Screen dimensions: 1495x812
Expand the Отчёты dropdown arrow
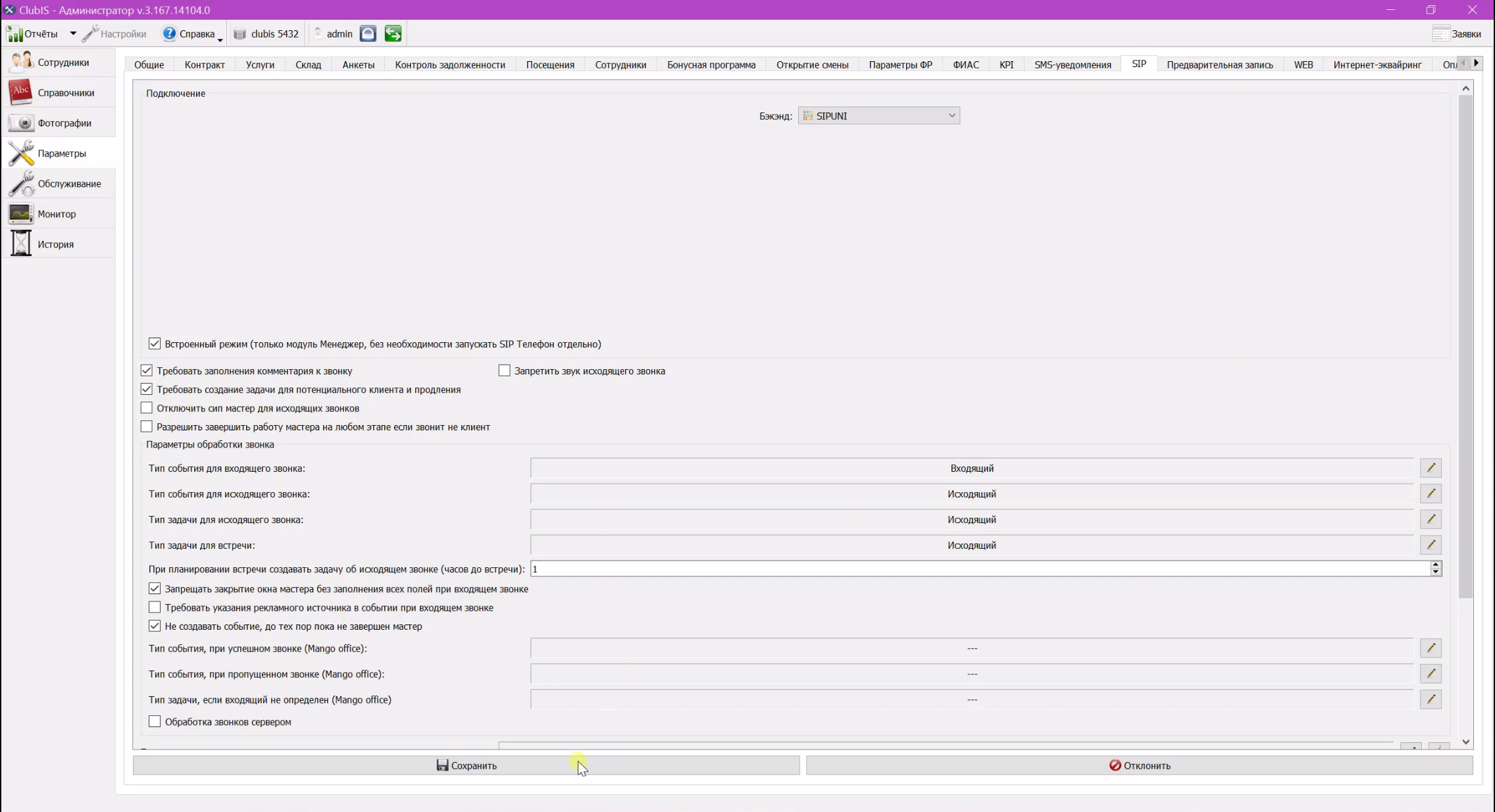tap(73, 34)
